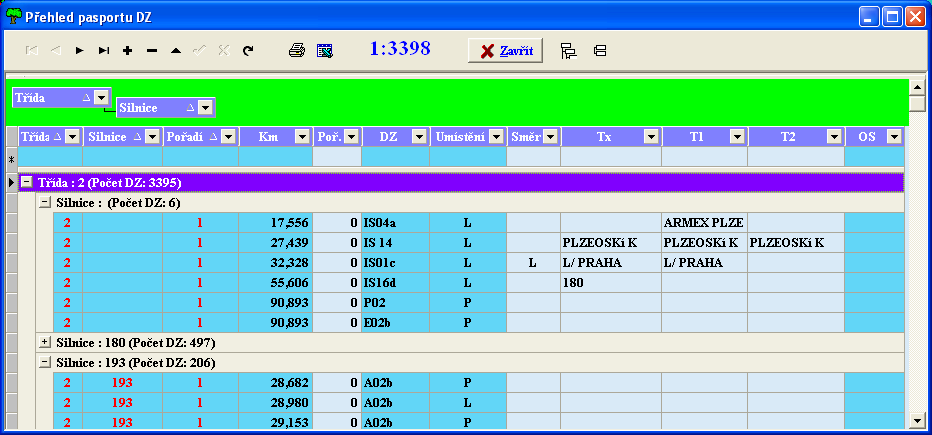Select Km value 17,556
This screenshot has width=932, height=435.
pos(276,223)
